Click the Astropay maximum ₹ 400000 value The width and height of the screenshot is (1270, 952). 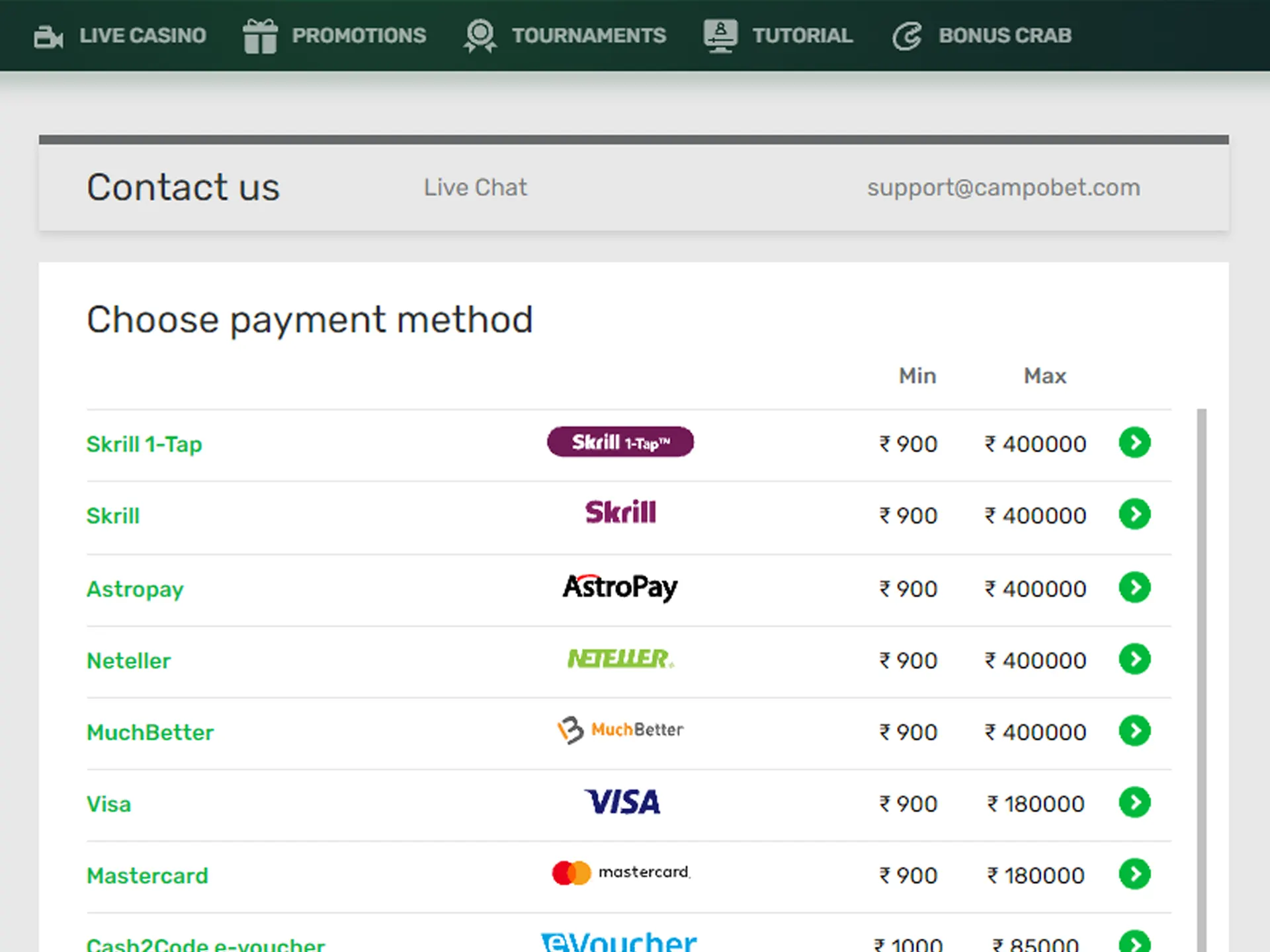click(x=1035, y=589)
